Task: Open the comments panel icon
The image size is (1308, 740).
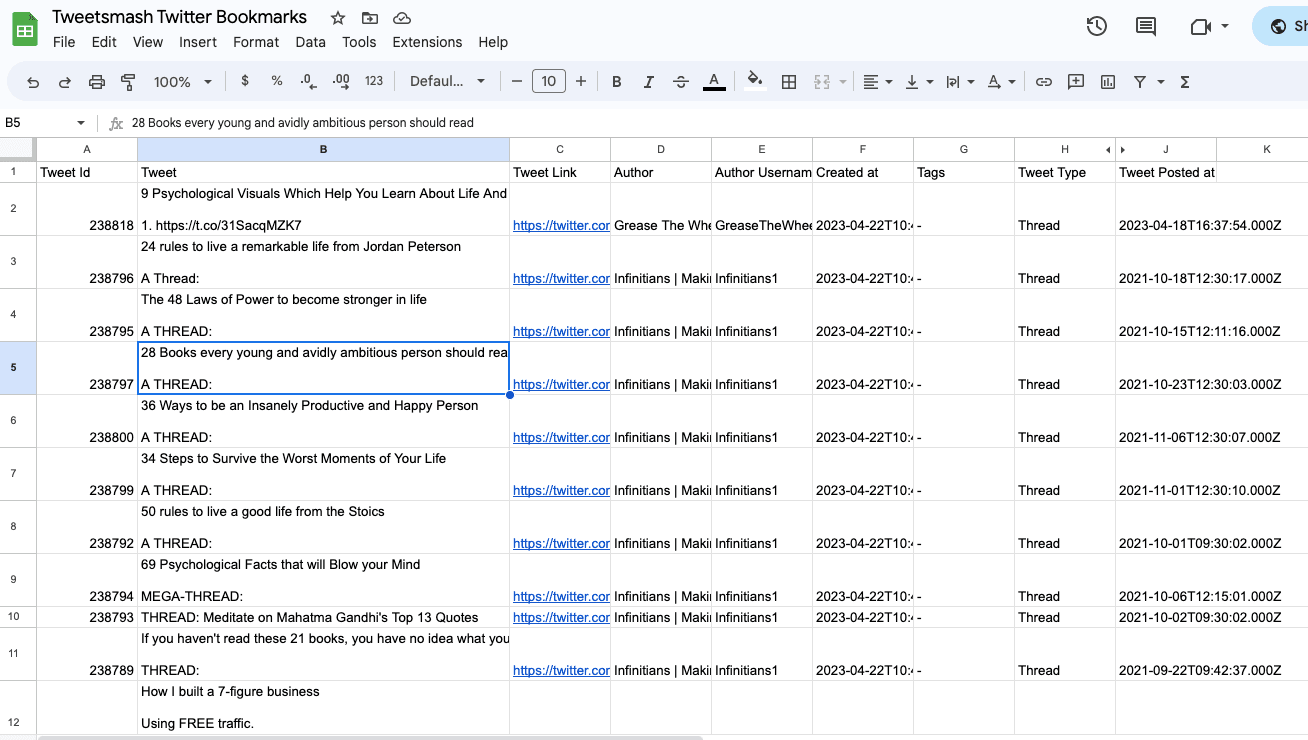Action: tap(1146, 27)
